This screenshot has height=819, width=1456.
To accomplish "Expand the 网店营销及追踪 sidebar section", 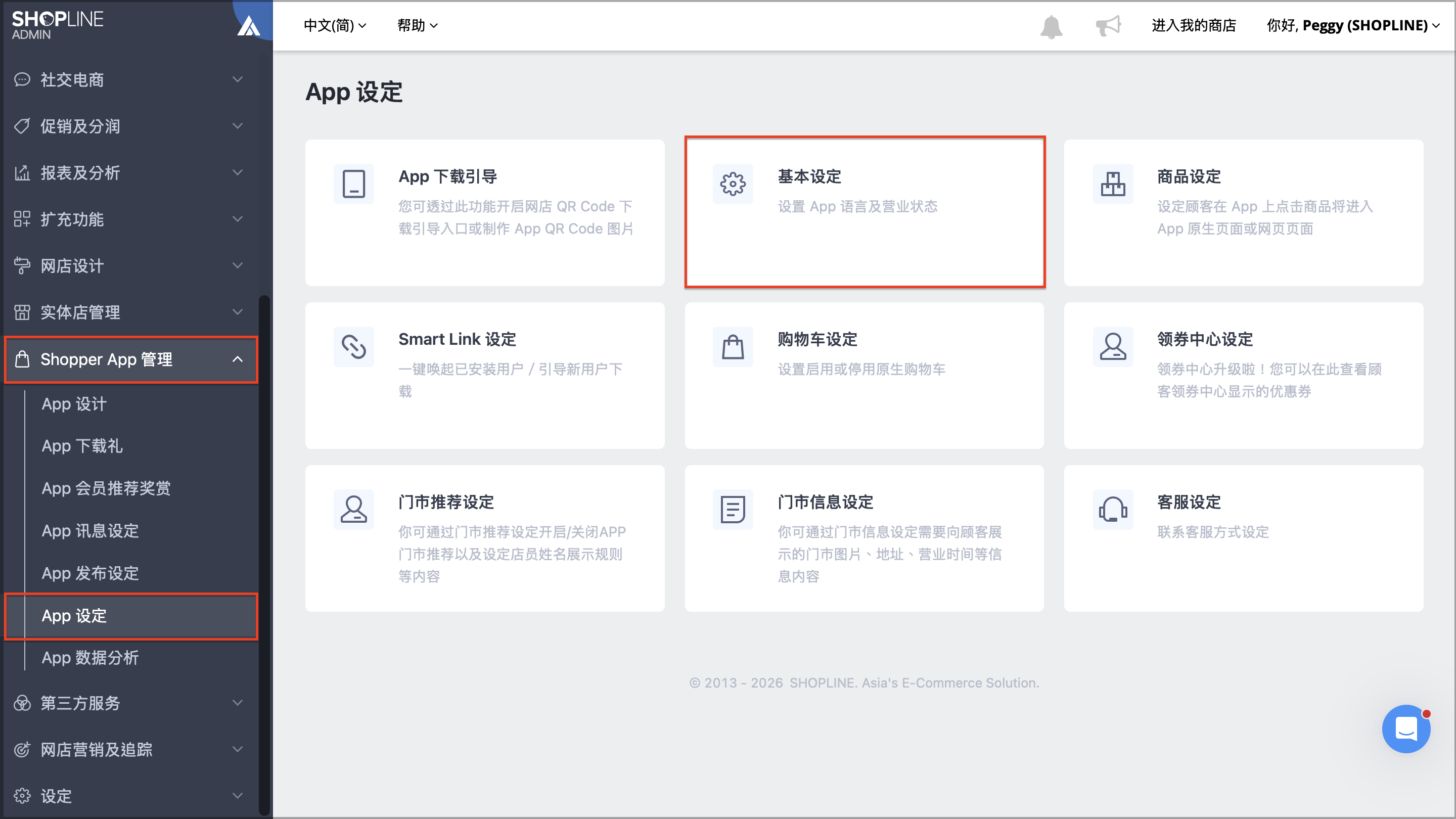I will coord(130,749).
